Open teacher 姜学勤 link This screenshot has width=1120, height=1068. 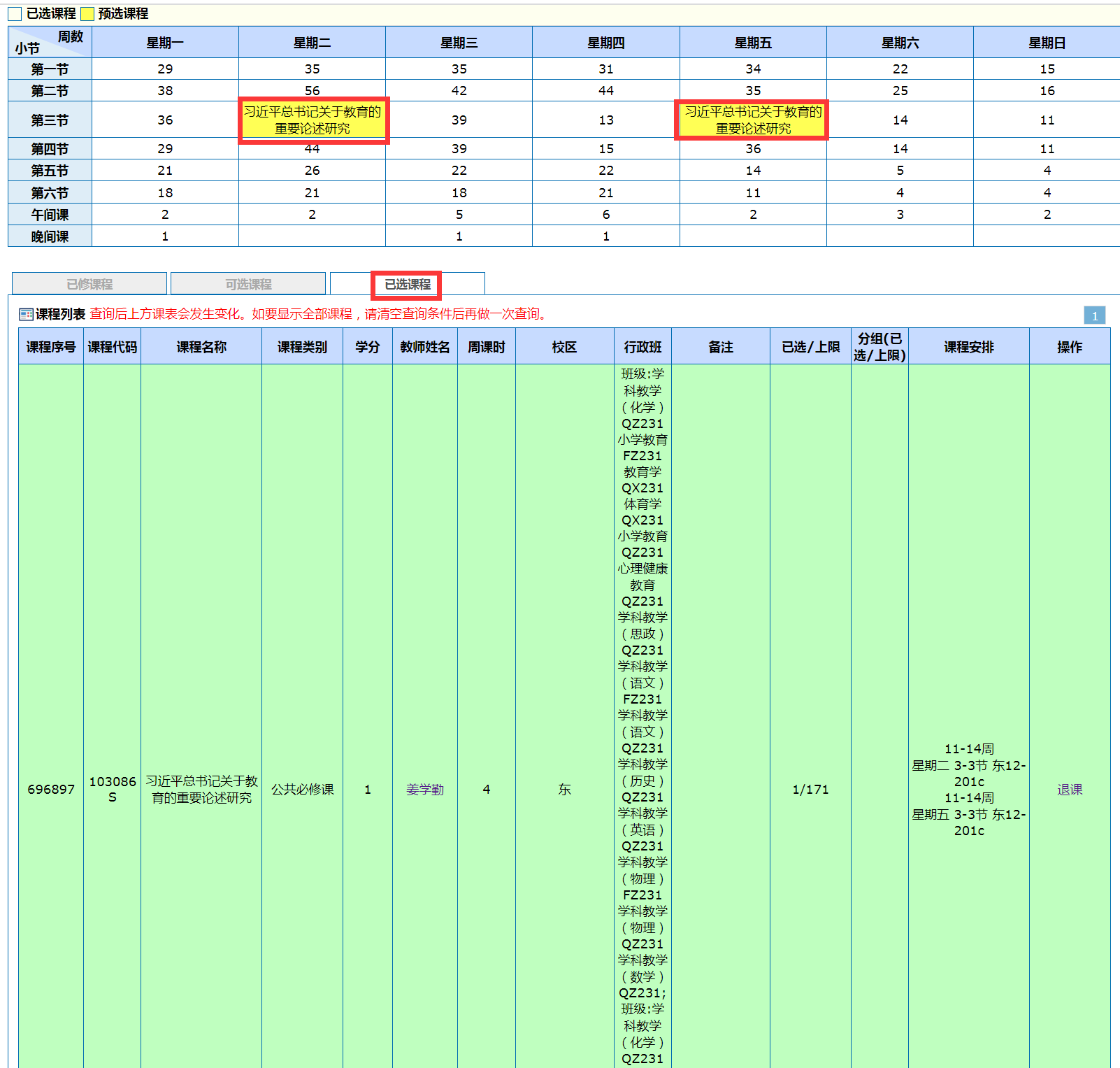[x=424, y=790]
